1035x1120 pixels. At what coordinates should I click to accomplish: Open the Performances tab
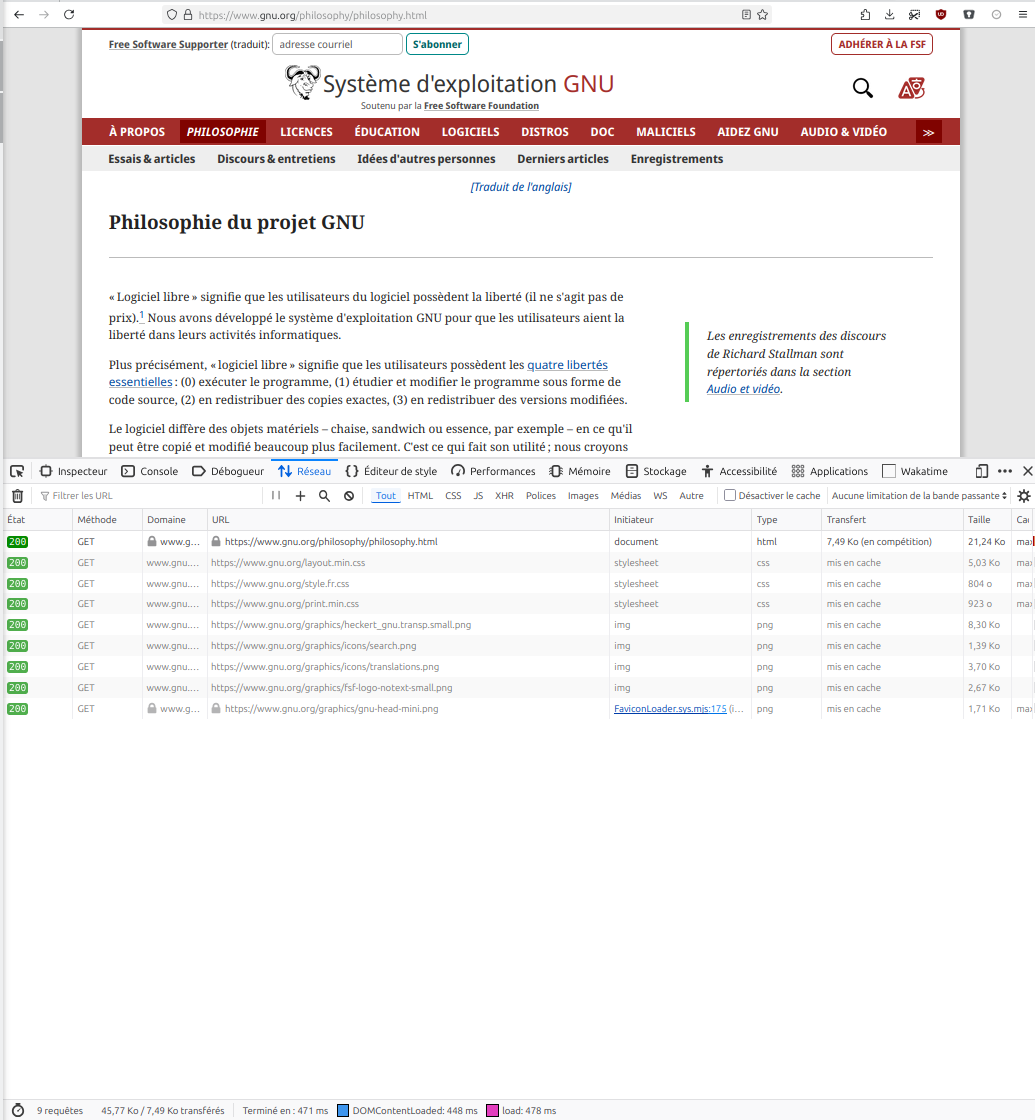tap(493, 471)
